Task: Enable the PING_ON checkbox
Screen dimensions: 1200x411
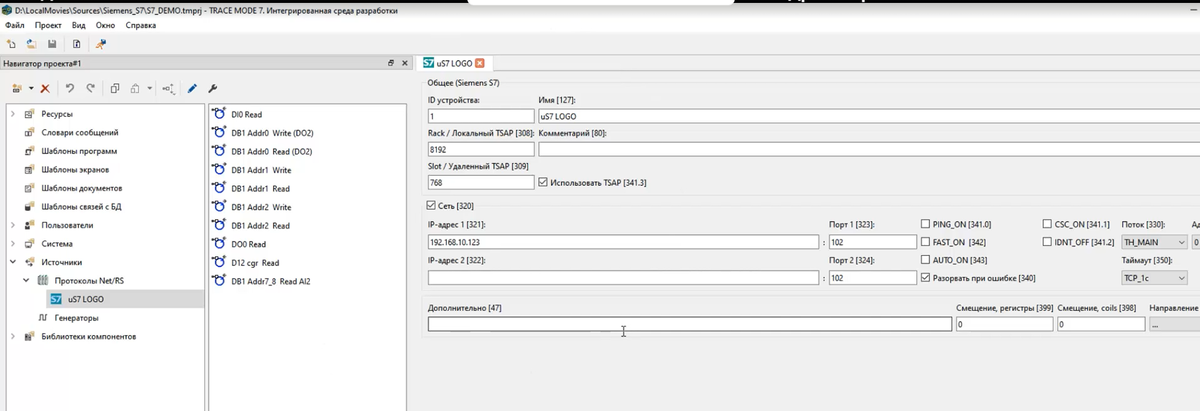Action: 925,224
